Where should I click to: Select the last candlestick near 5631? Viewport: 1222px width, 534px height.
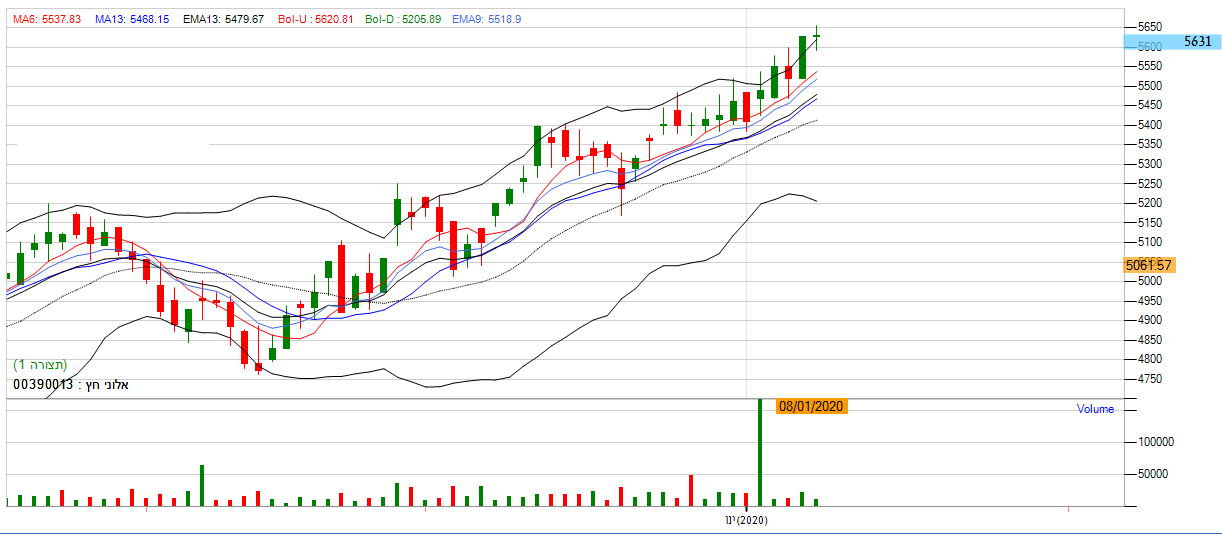pyautogui.click(x=817, y=37)
